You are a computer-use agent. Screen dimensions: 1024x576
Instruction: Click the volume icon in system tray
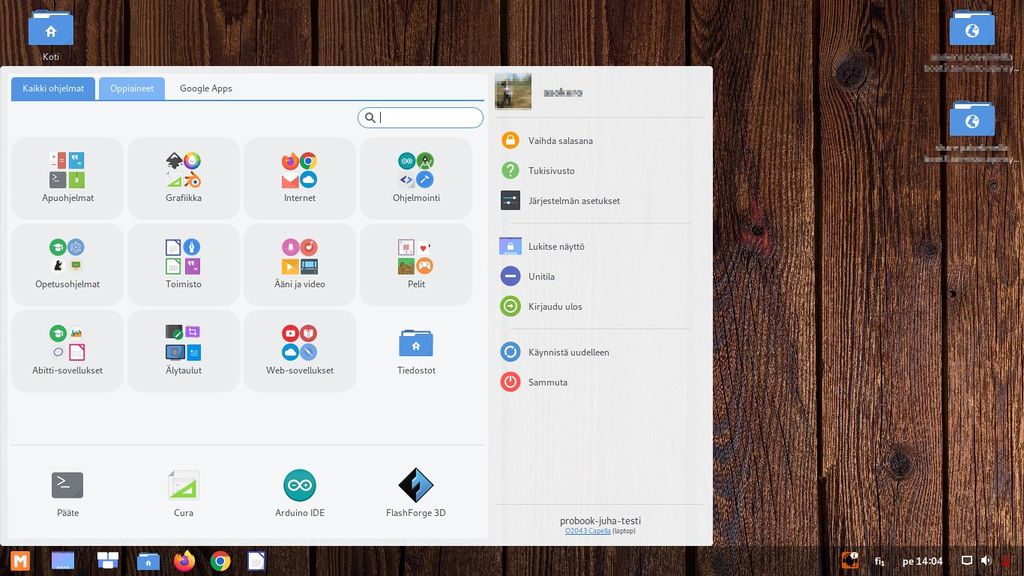coord(986,561)
